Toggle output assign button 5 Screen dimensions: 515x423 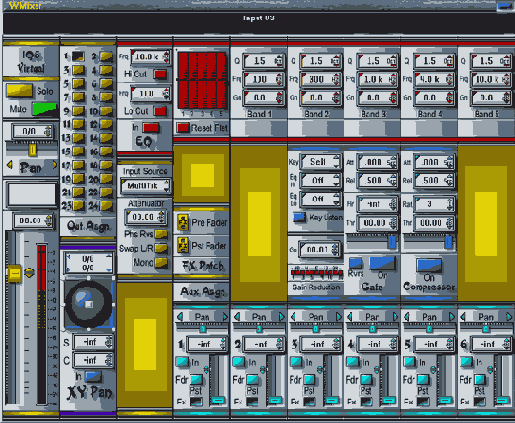pyautogui.click(x=78, y=83)
